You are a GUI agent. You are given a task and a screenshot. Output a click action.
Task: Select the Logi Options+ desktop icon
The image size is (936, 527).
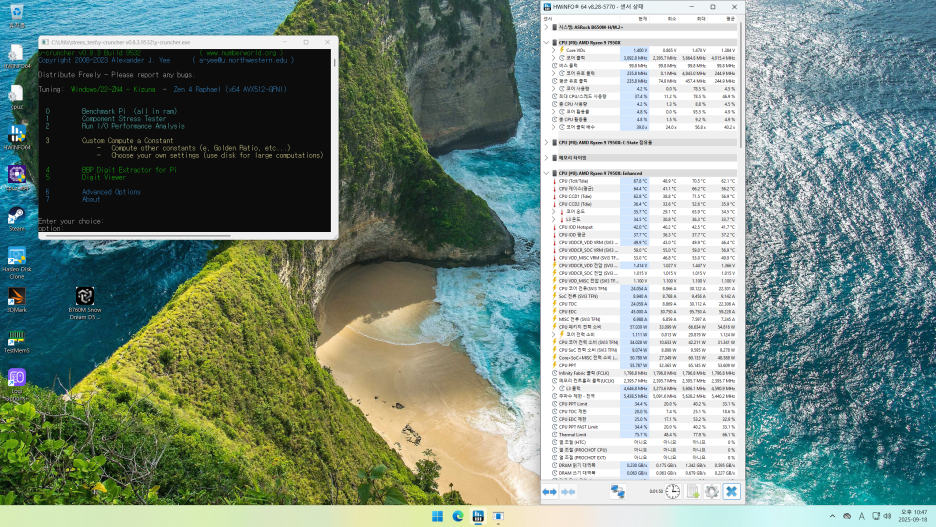coord(17,383)
